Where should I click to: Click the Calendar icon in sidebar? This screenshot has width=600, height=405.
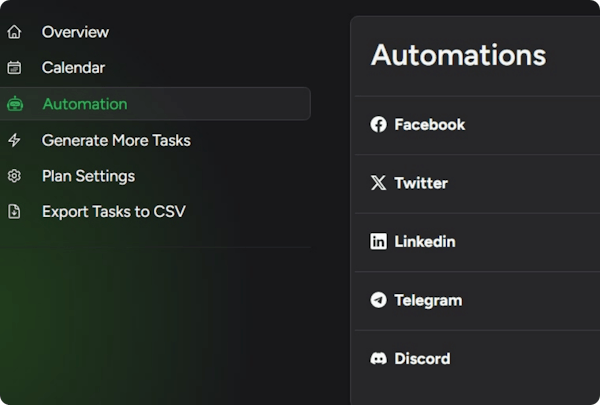(14, 68)
